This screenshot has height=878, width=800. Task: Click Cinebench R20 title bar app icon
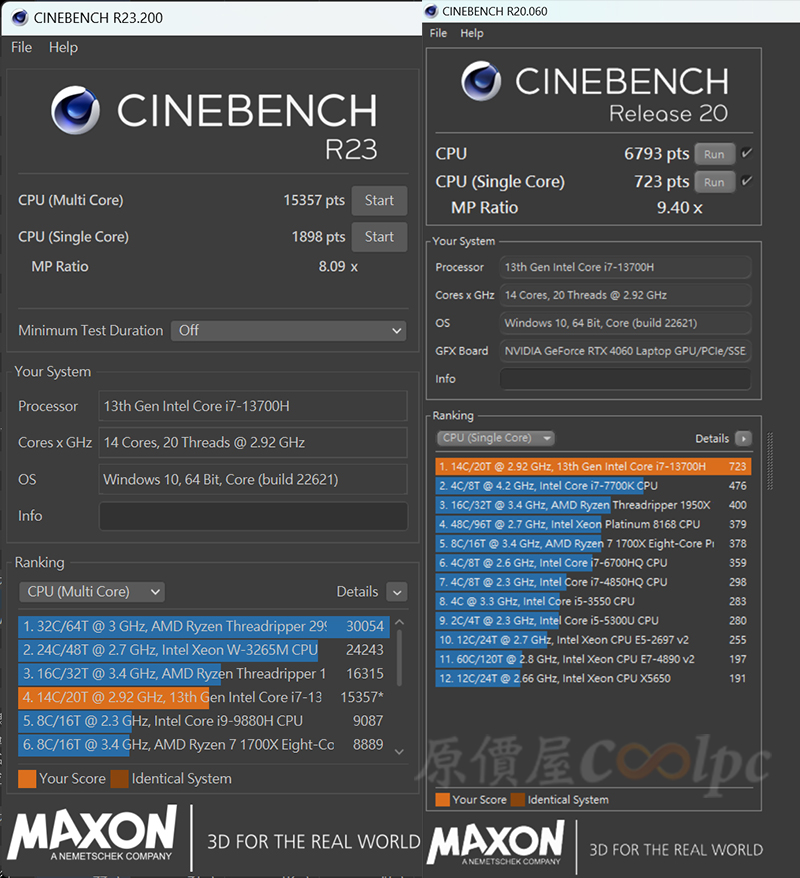click(x=431, y=11)
